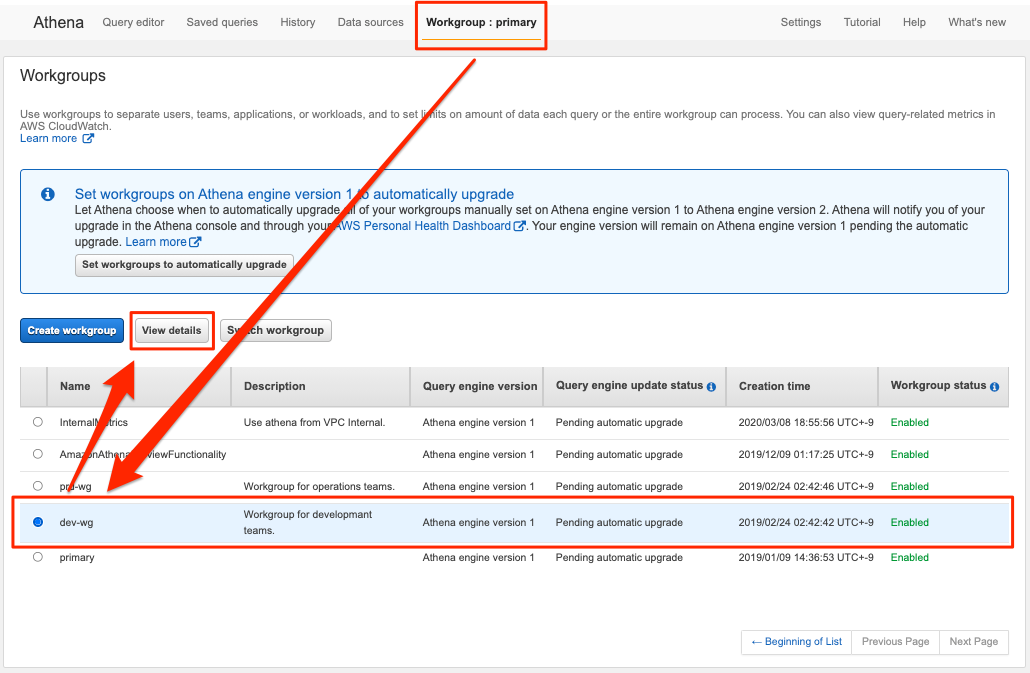Viewport: 1030px width, 673px height.
Task: Click Enabled status in the primary row
Action: click(910, 557)
